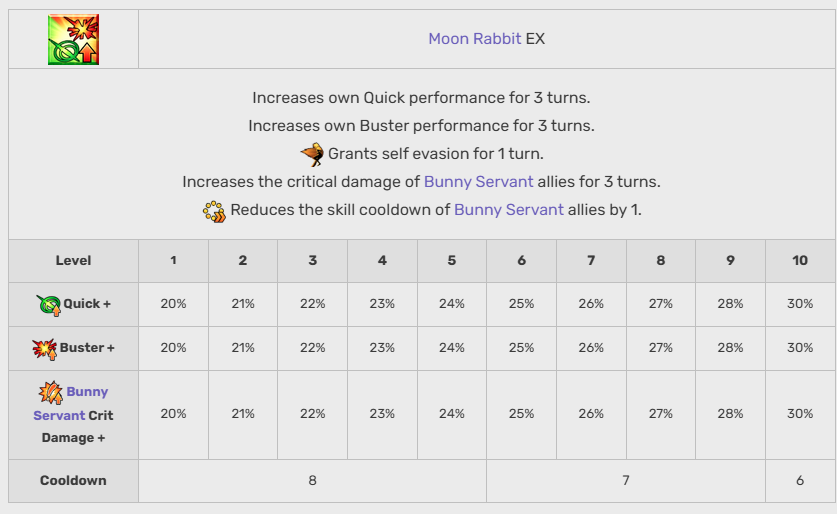Click Quick + 30% value cell
Viewport: 837px width, 514px height.
(x=800, y=304)
